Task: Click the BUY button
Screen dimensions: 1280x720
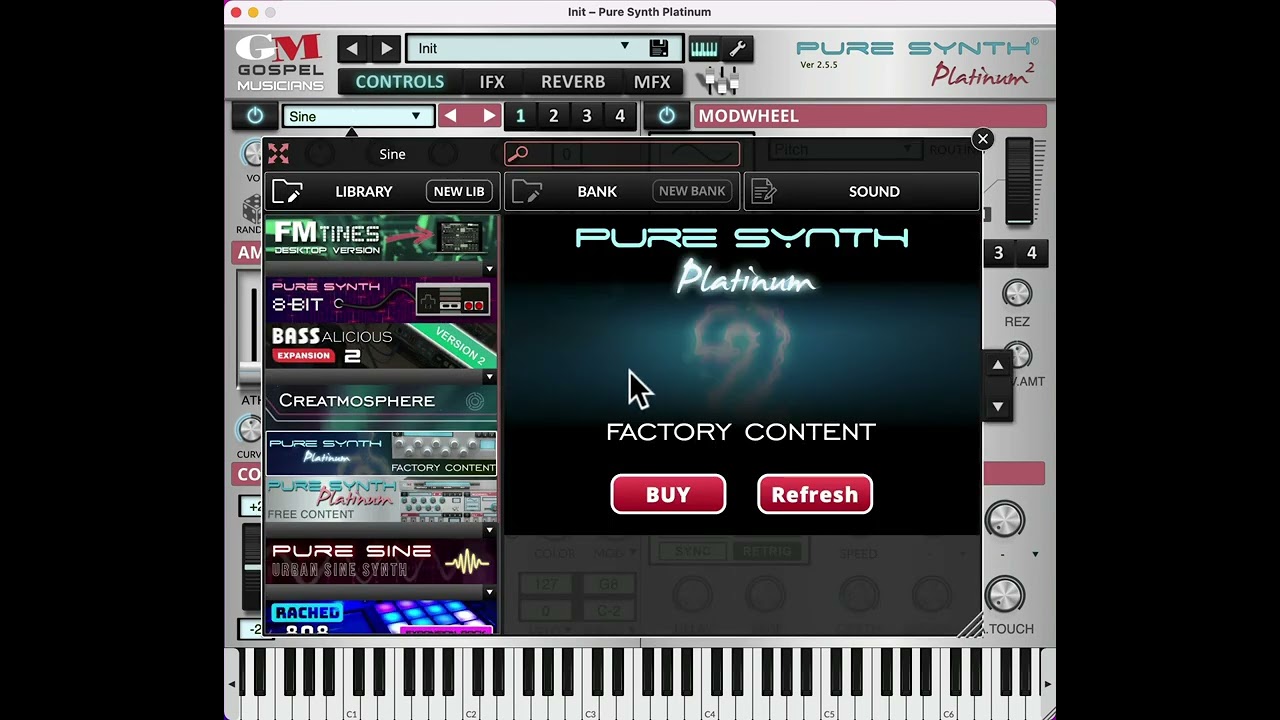Action: point(668,494)
